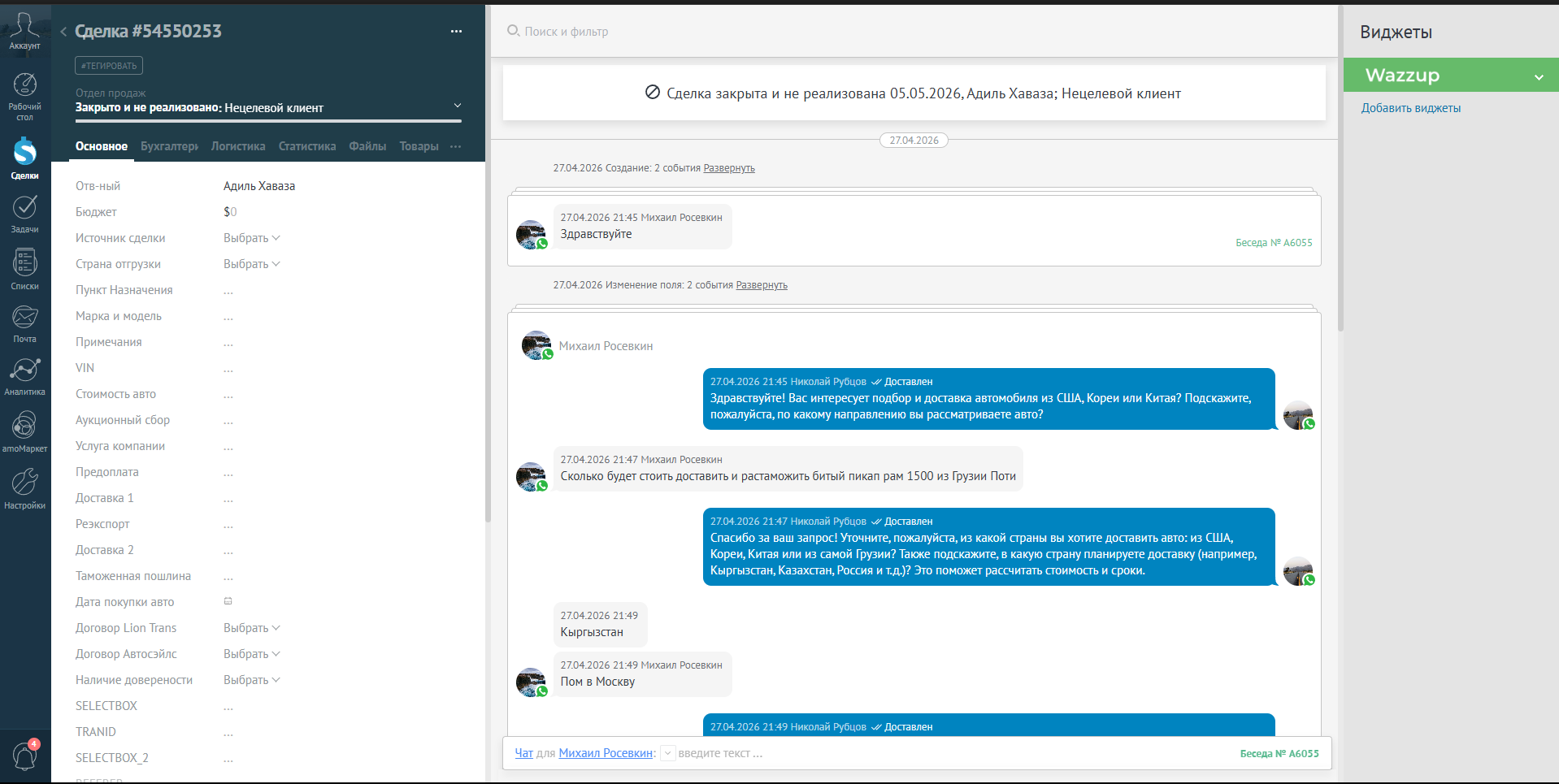Click #ТЕГИРОВАТЬ tag button
Screen dimensions: 1559x784
tap(109, 66)
